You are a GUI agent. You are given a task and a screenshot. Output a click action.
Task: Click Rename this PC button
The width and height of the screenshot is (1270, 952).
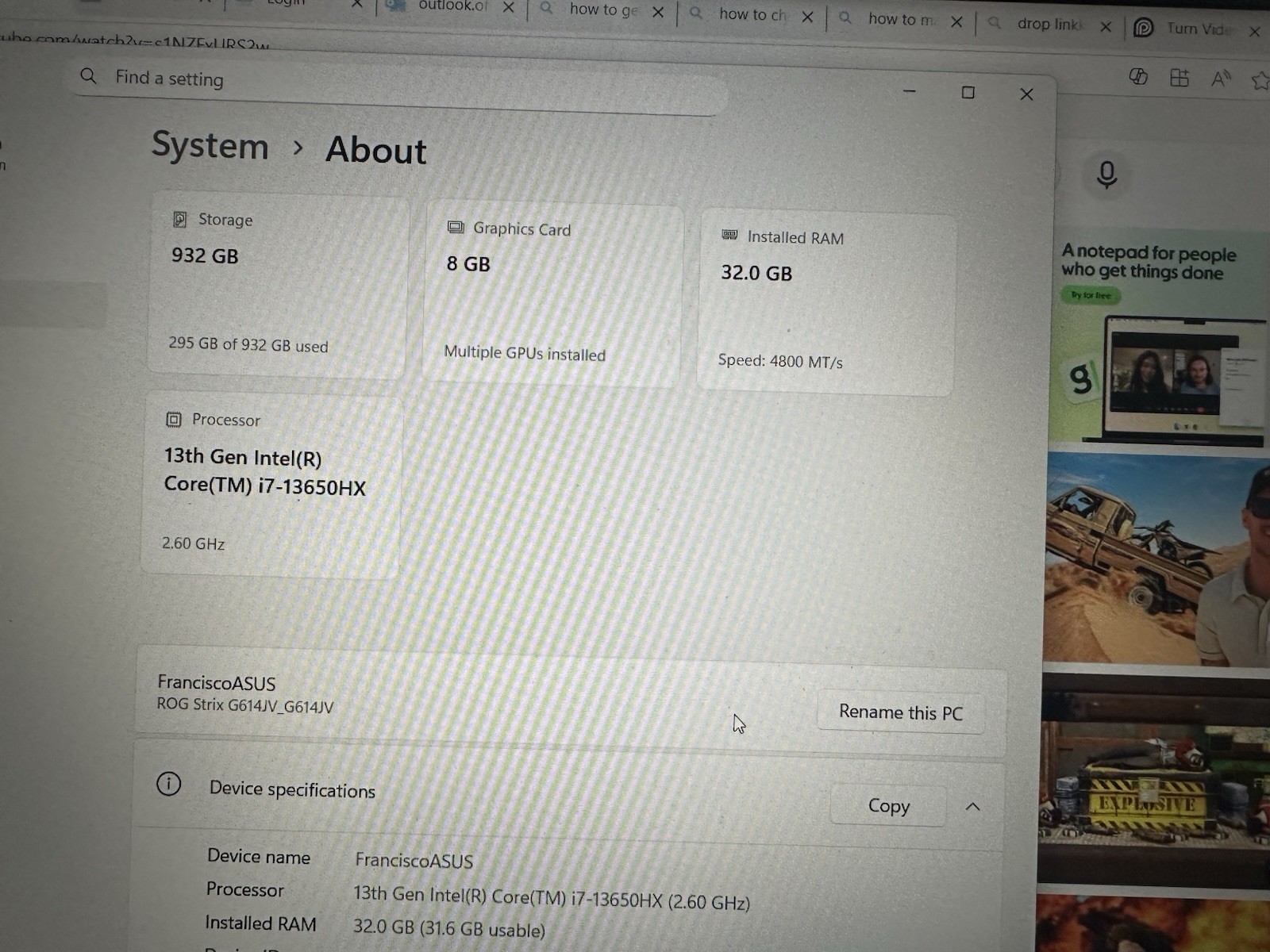coord(901,712)
